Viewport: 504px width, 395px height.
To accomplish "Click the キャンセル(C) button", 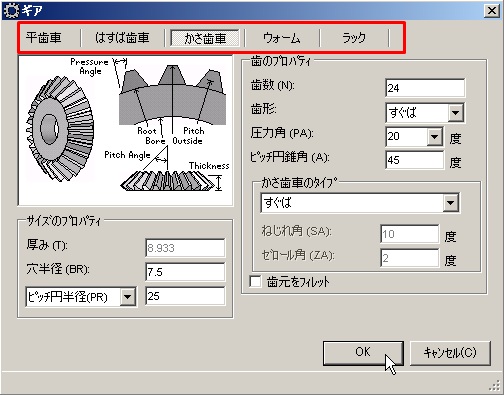I will [450, 353].
